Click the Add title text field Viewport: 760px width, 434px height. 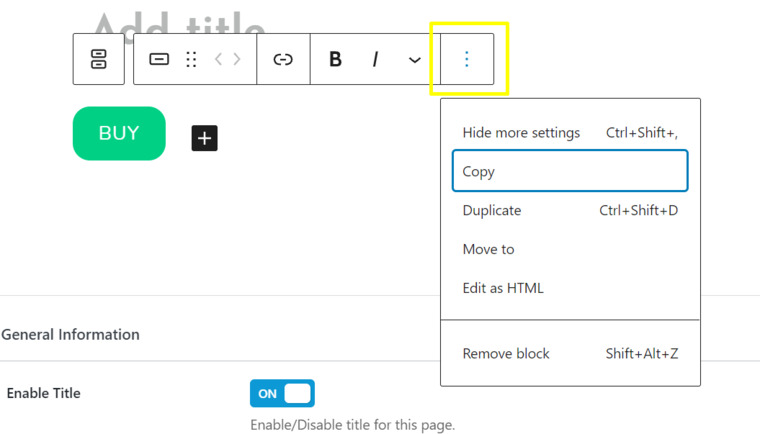pos(180,22)
